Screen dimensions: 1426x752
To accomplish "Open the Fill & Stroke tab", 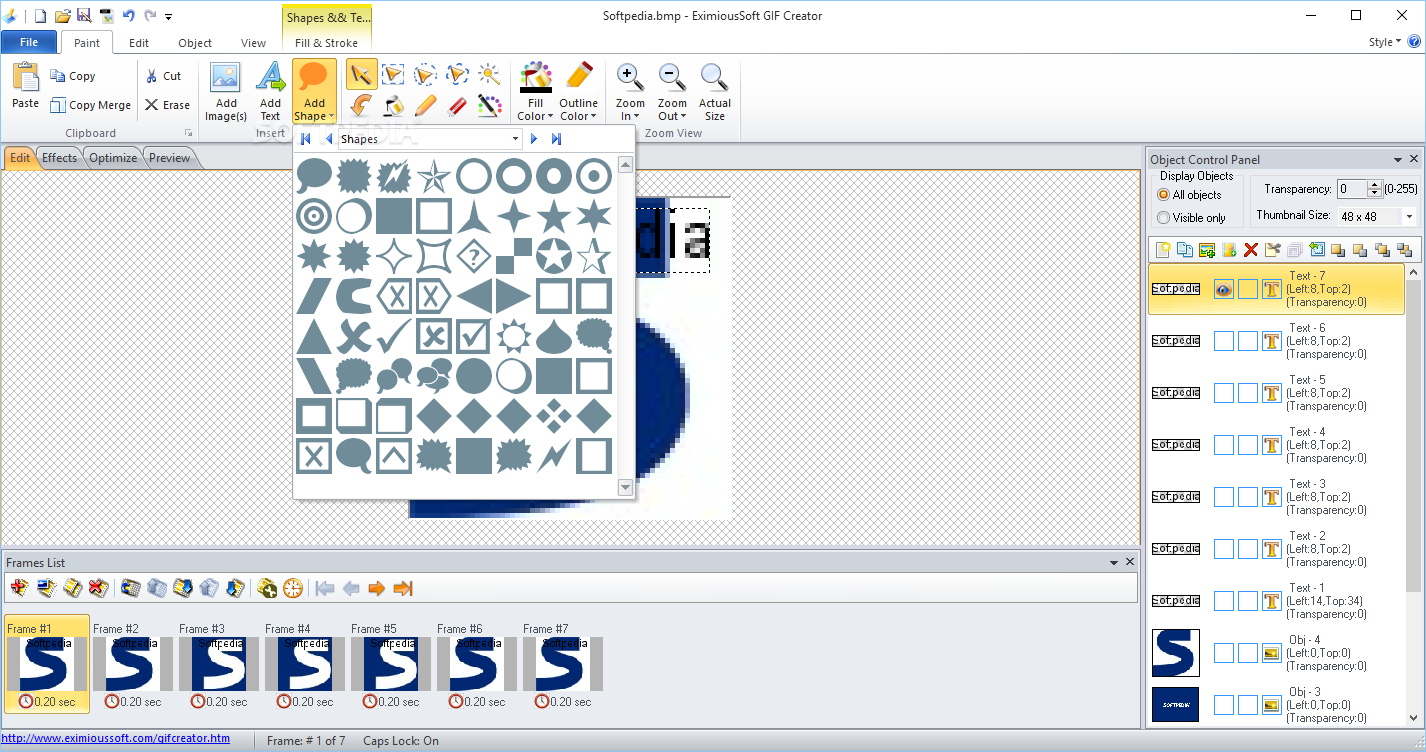I will click(x=327, y=43).
